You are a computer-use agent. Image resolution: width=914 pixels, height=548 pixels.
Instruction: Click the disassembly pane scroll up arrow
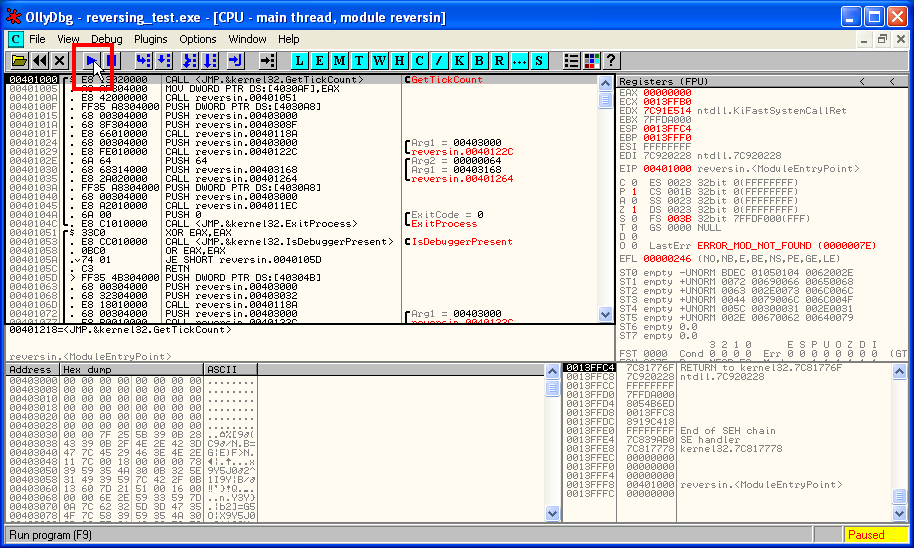click(x=605, y=83)
